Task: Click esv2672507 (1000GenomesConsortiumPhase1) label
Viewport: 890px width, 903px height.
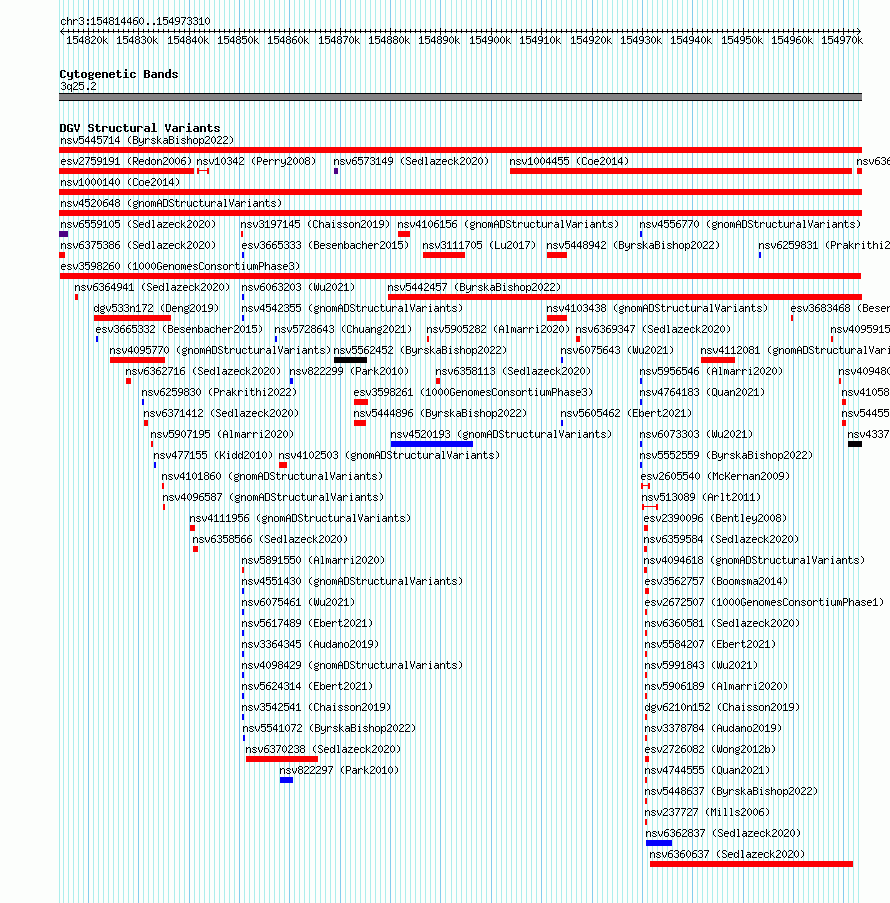Action: tap(764, 602)
